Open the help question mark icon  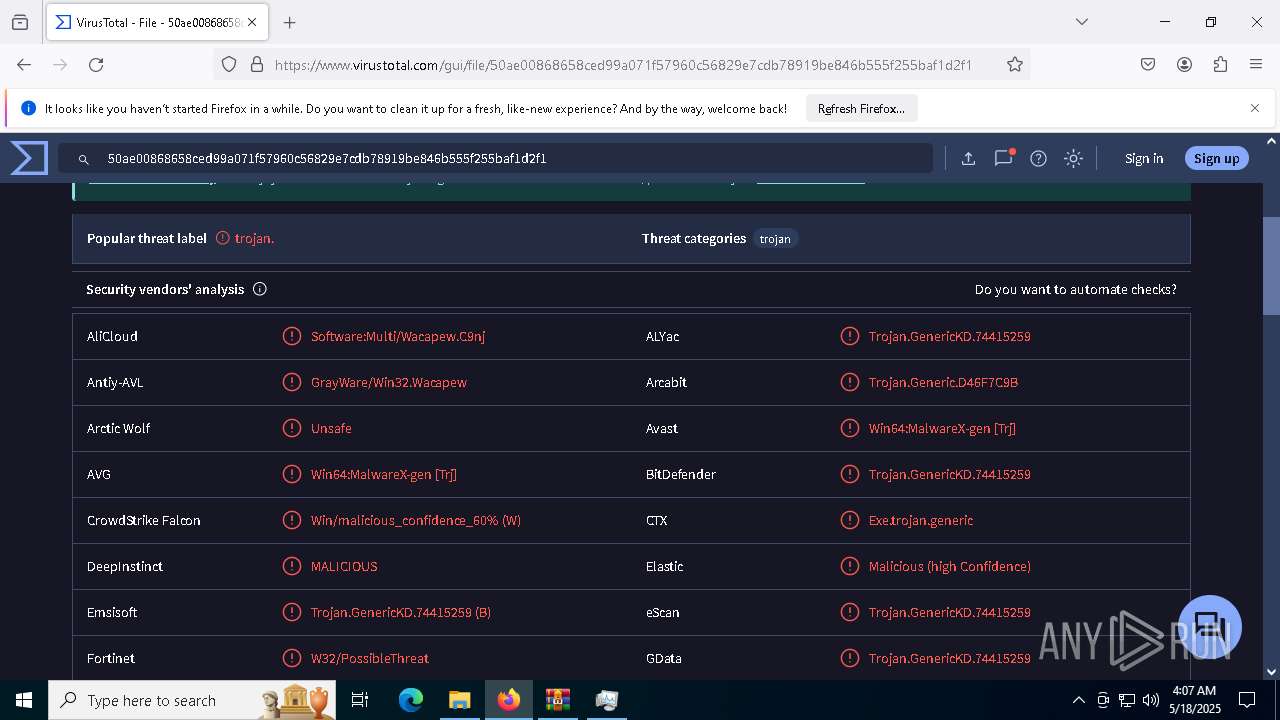tap(1038, 158)
